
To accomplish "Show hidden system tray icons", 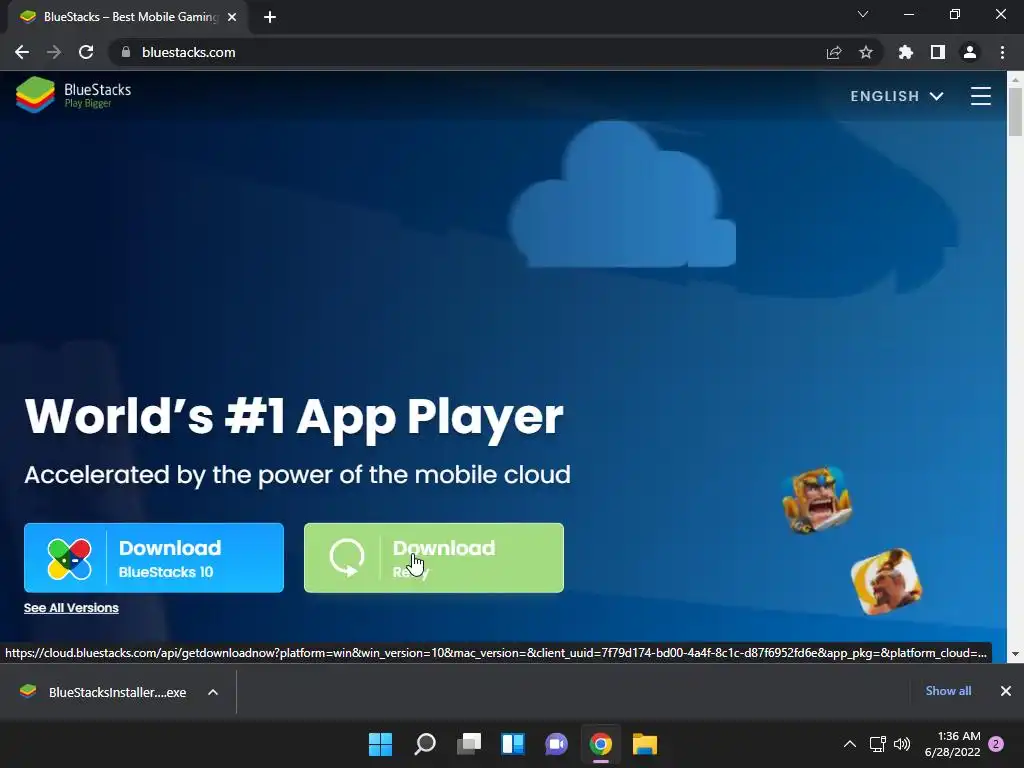I will coord(850,744).
